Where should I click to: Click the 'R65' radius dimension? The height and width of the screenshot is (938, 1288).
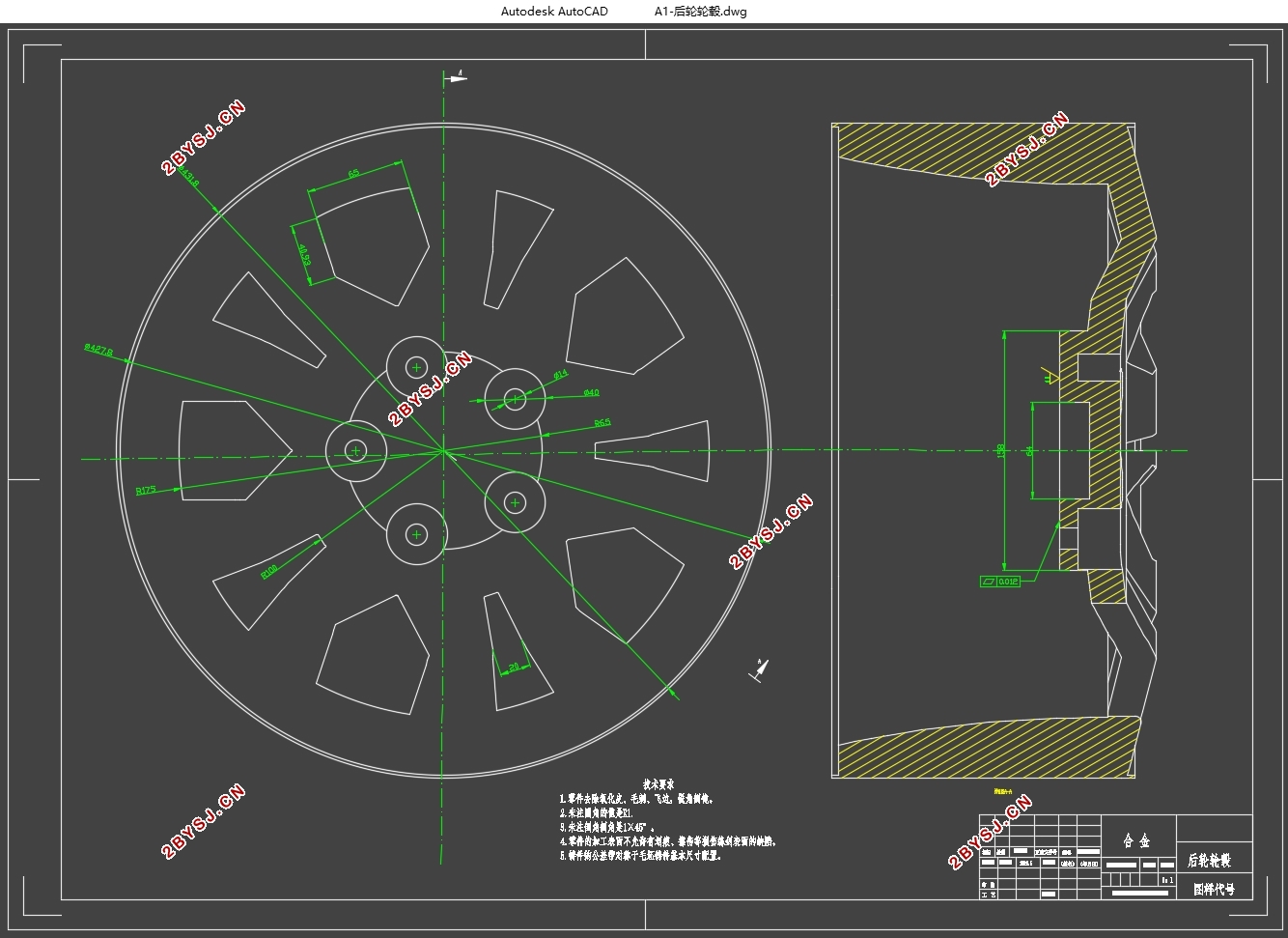602,422
